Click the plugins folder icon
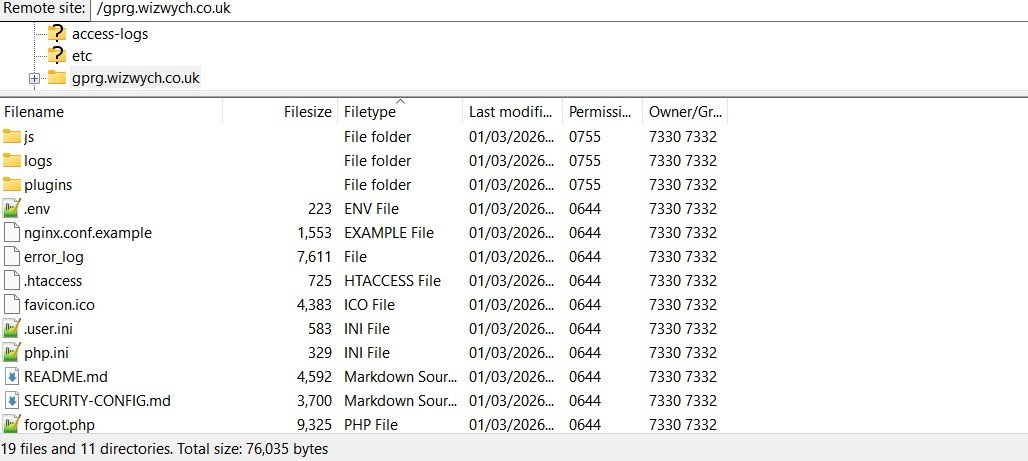The image size is (1028, 461). [x=12, y=184]
